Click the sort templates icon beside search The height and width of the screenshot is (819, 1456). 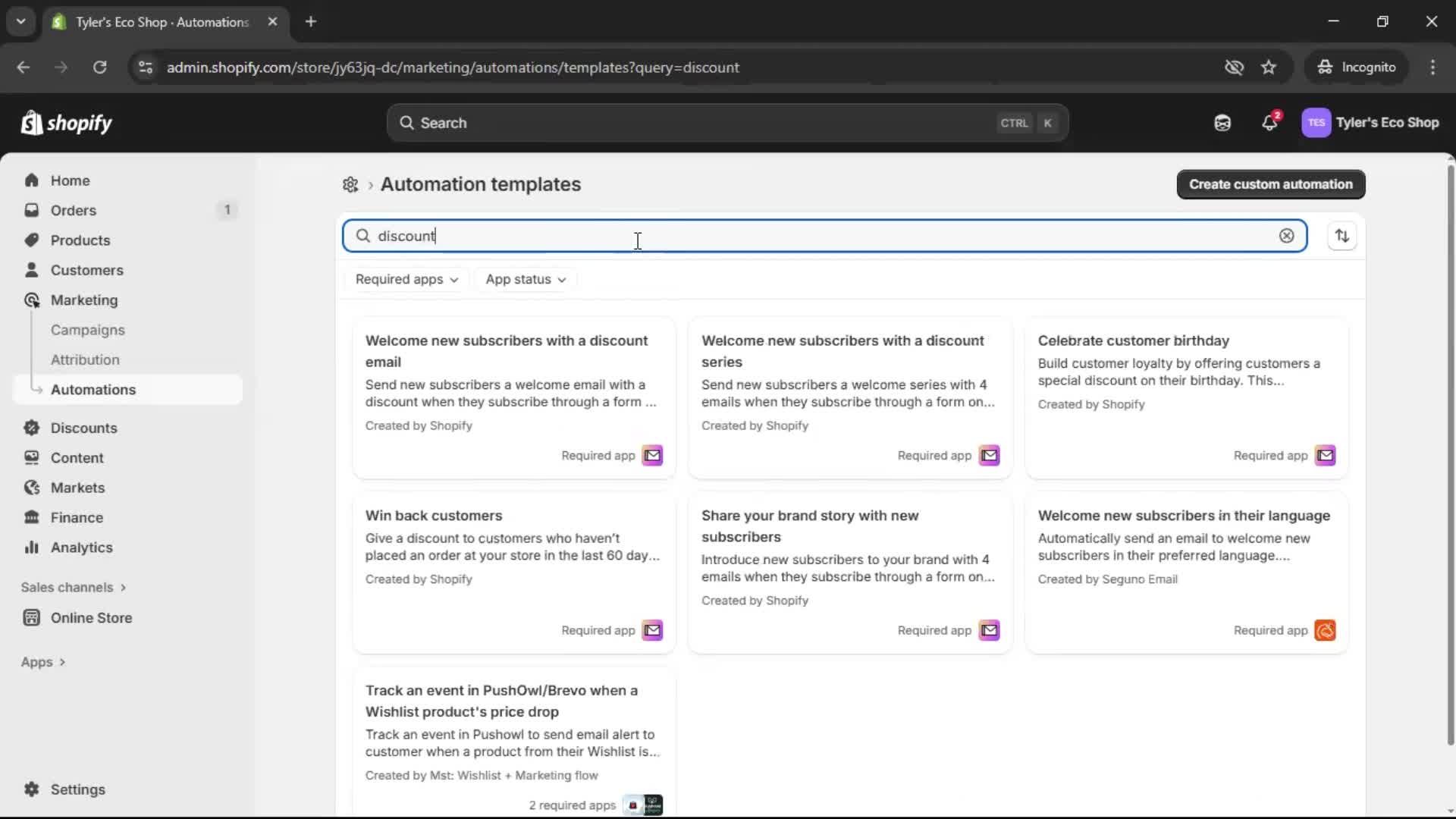[1341, 236]
